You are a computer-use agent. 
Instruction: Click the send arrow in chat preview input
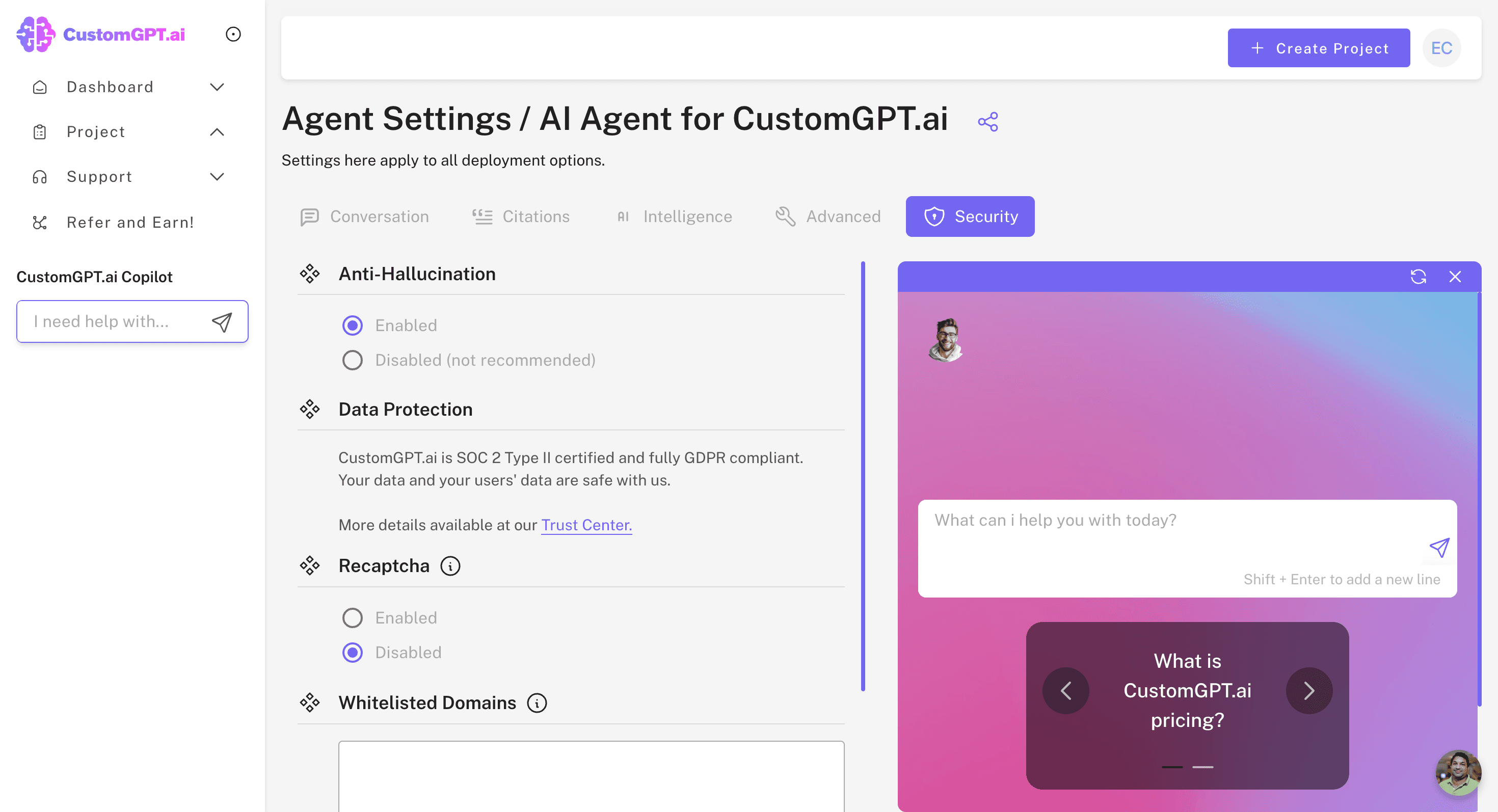[1439, 547]
